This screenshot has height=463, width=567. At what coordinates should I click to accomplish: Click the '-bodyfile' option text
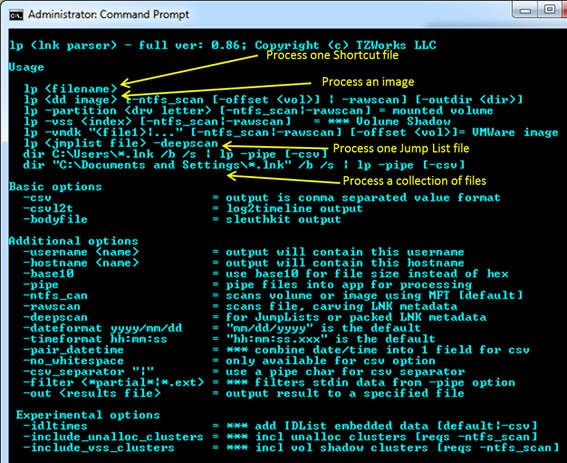pos(55,220)
